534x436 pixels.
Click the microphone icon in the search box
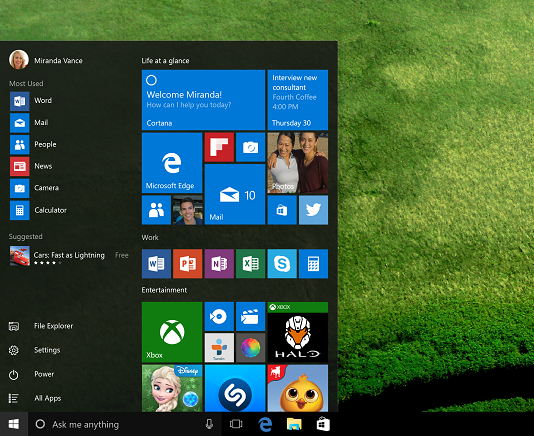click(209, 424)
